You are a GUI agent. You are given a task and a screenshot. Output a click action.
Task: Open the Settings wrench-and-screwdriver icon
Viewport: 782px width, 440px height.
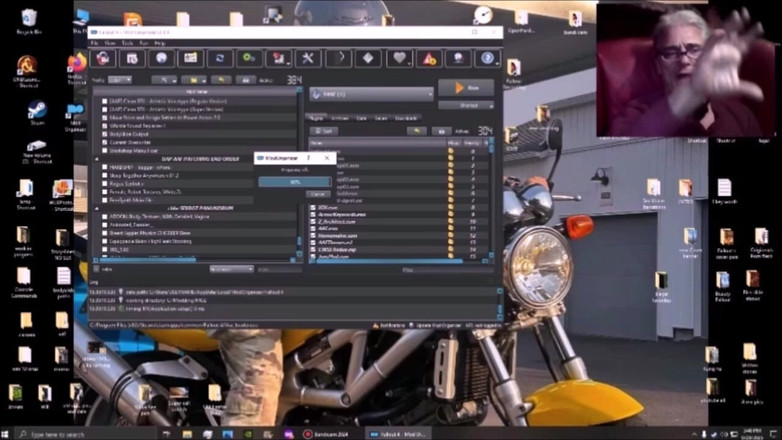pos(308,59)
